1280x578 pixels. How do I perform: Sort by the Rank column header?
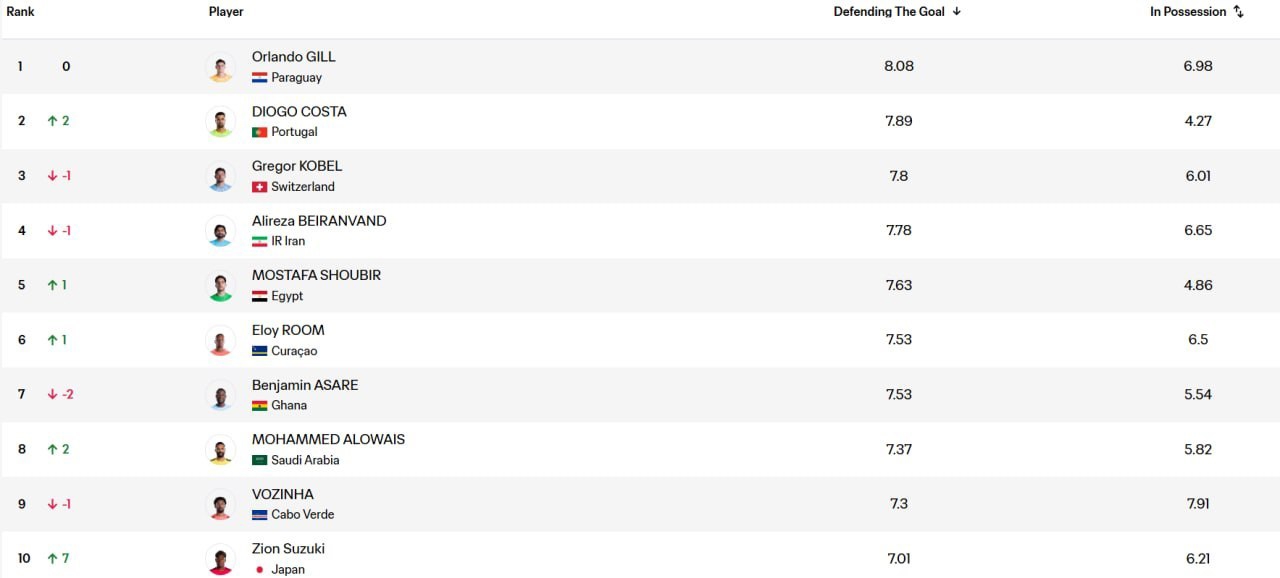21,12
